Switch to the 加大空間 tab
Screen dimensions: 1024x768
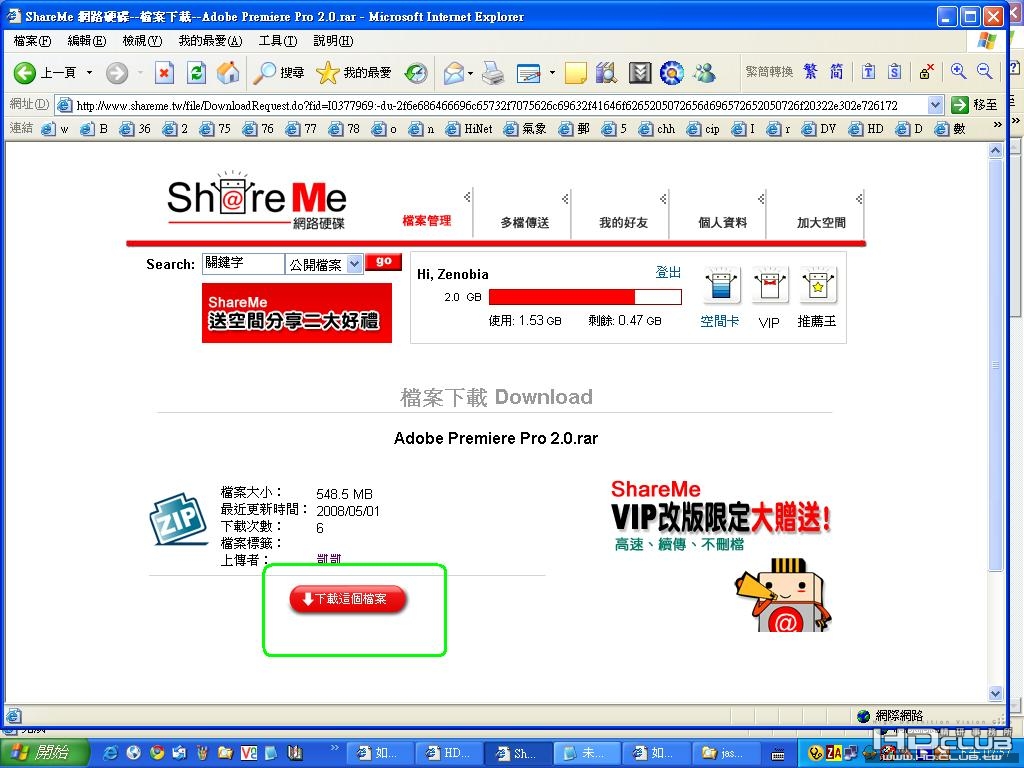[821, 223]
